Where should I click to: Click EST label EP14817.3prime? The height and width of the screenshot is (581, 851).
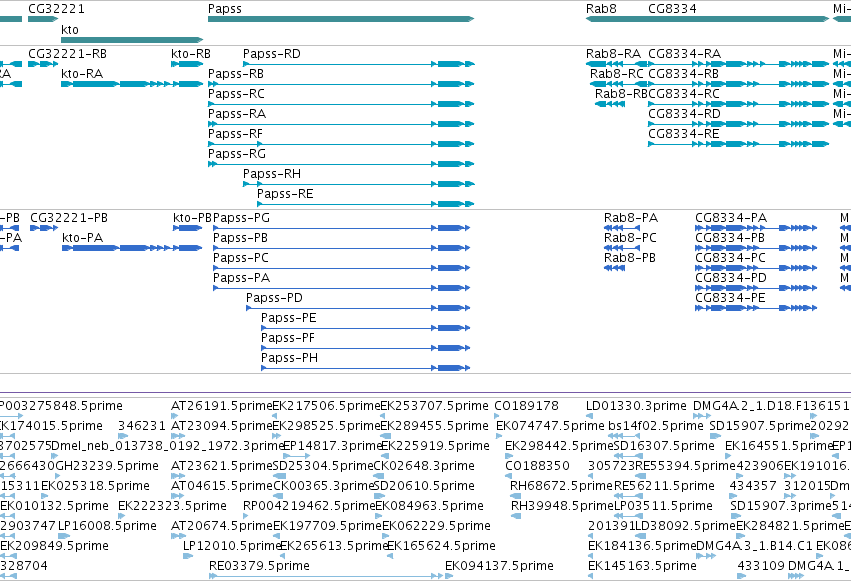coord(333,446)
